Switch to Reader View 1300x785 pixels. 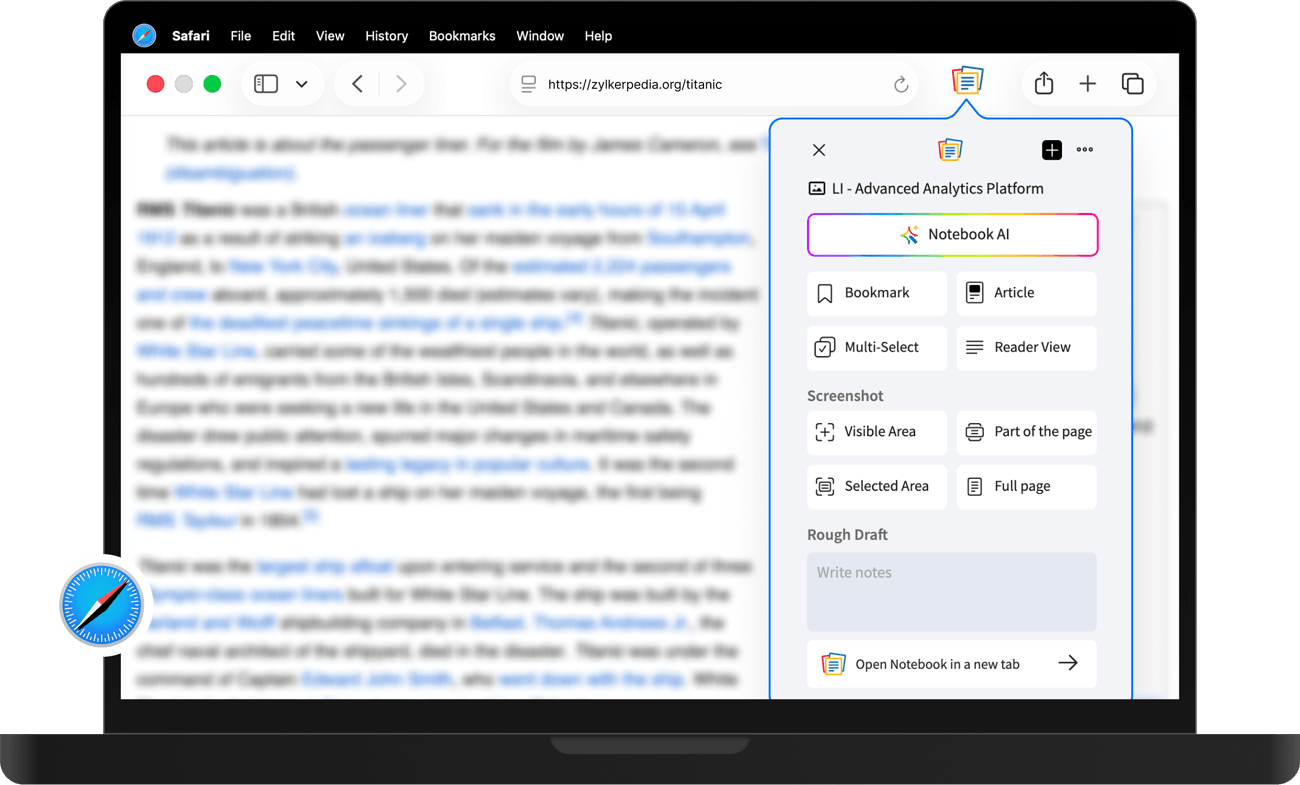point(1026,347)
